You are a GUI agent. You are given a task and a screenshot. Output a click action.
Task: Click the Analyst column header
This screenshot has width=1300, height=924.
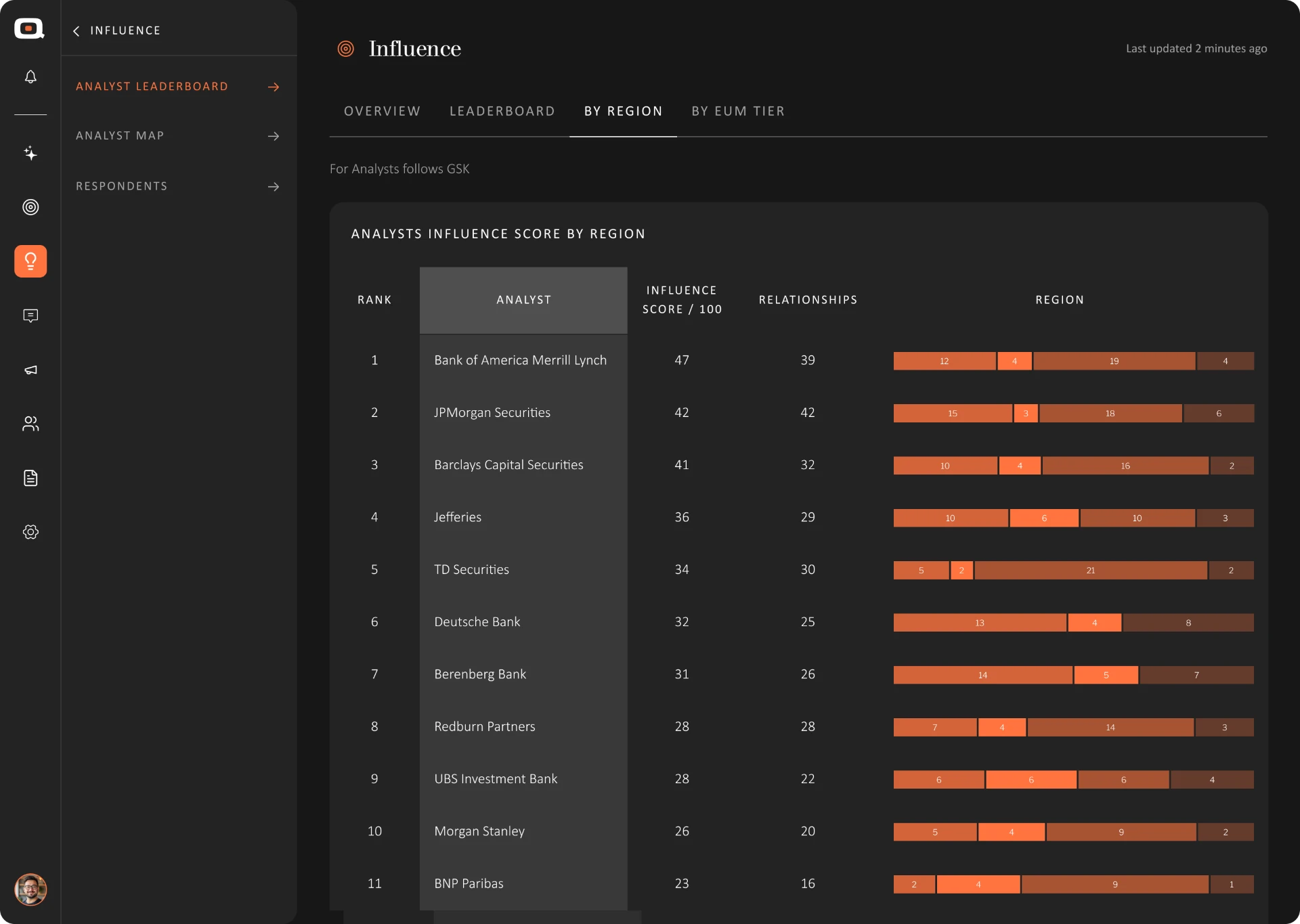click(523, 300)
